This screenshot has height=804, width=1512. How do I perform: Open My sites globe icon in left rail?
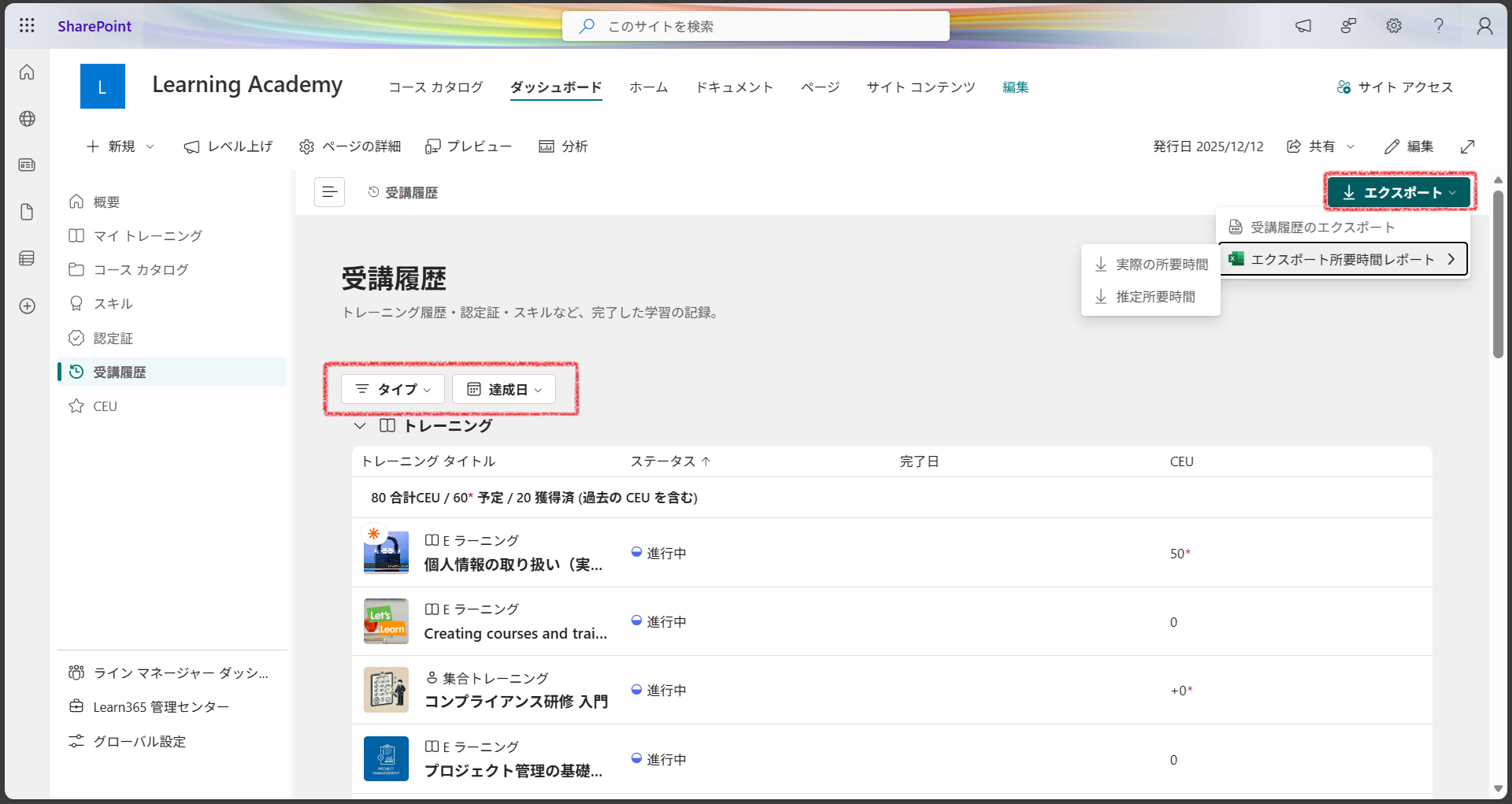[27, 119]
